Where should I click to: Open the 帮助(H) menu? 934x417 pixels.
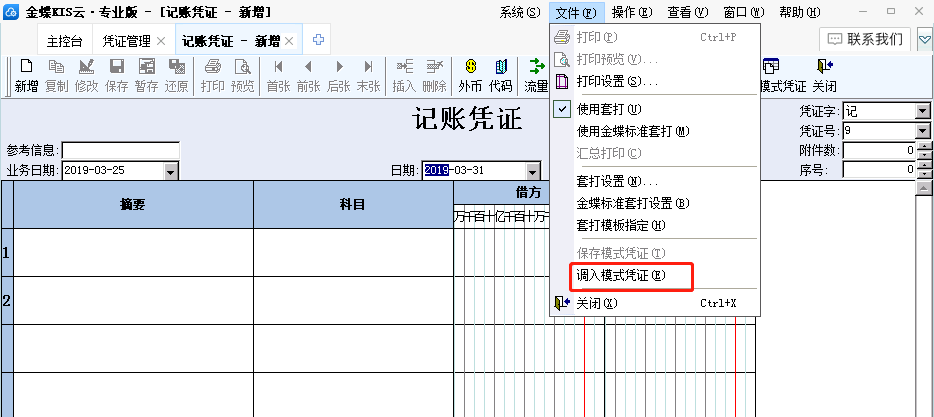tap(799, 12)
